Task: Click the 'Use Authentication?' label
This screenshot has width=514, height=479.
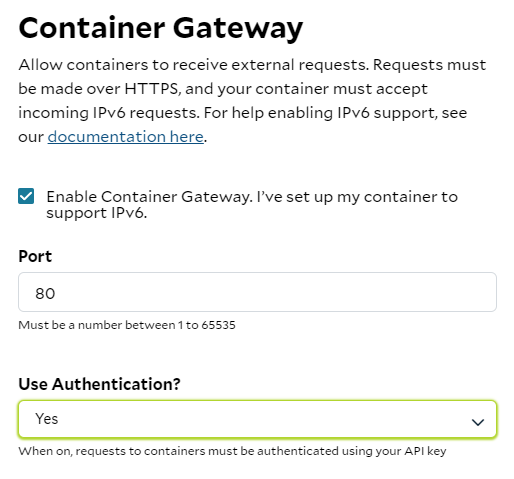Action: (99, 384)
